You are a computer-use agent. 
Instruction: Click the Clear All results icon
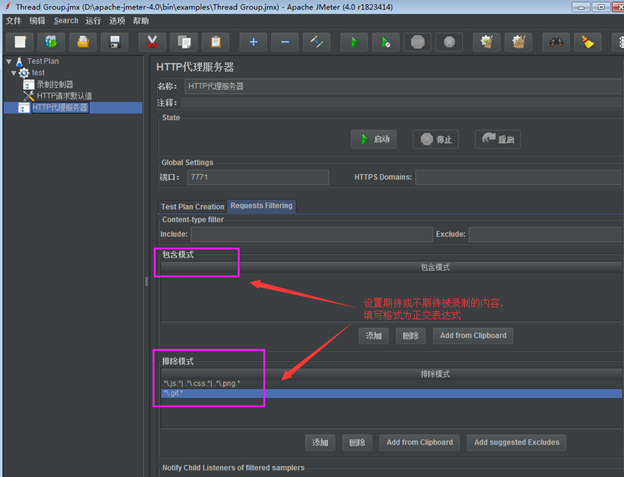[x=519, y=42]
